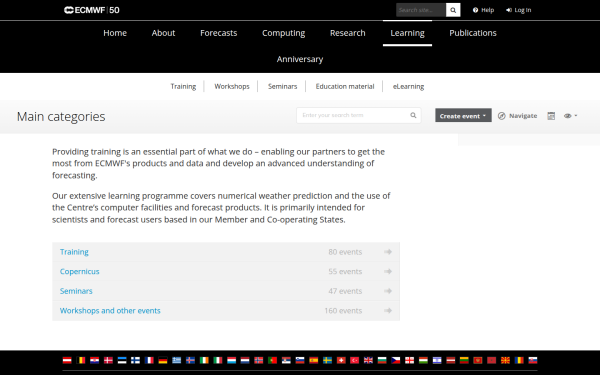Click the arrow icon on the Training row
Image resolution: width=600 pixels, height=375 pixels.
(x=388, y=252)
